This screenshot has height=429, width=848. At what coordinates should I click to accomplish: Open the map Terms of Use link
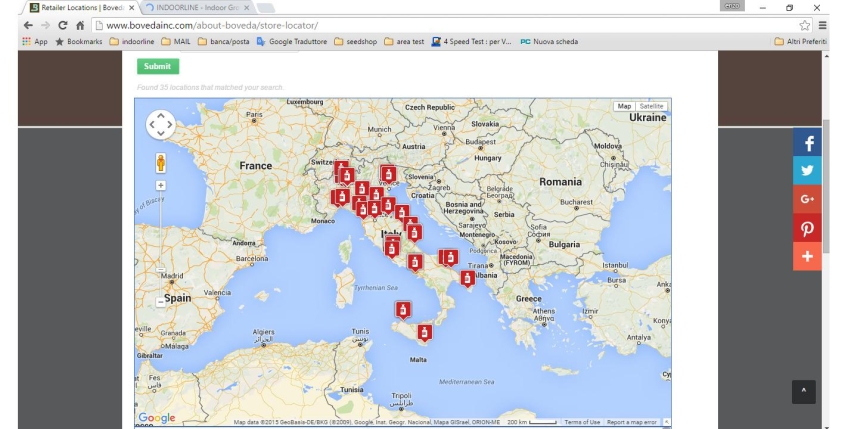point(582,422)
